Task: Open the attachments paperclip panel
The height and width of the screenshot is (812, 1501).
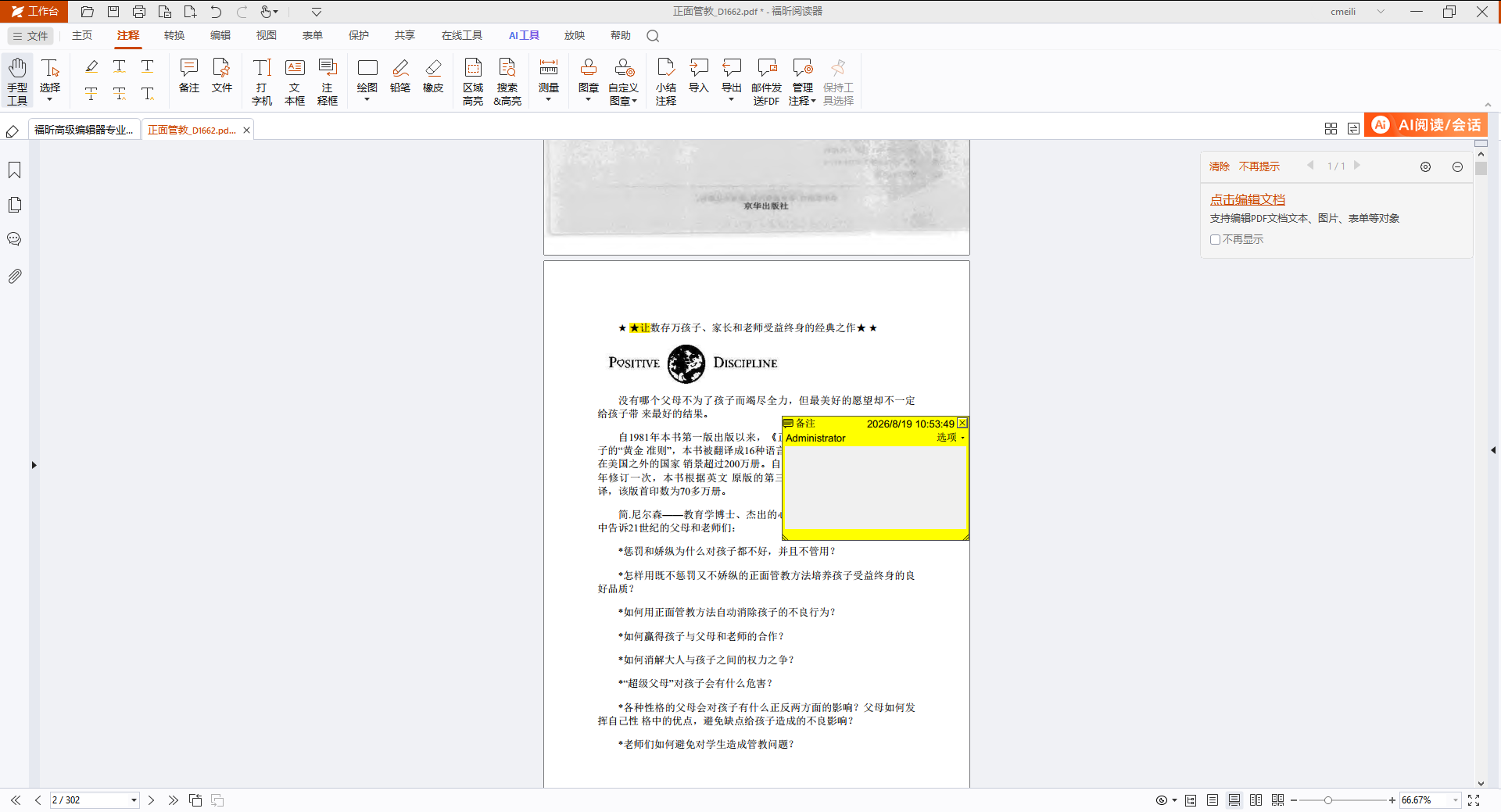Action: tap(14, 276)
